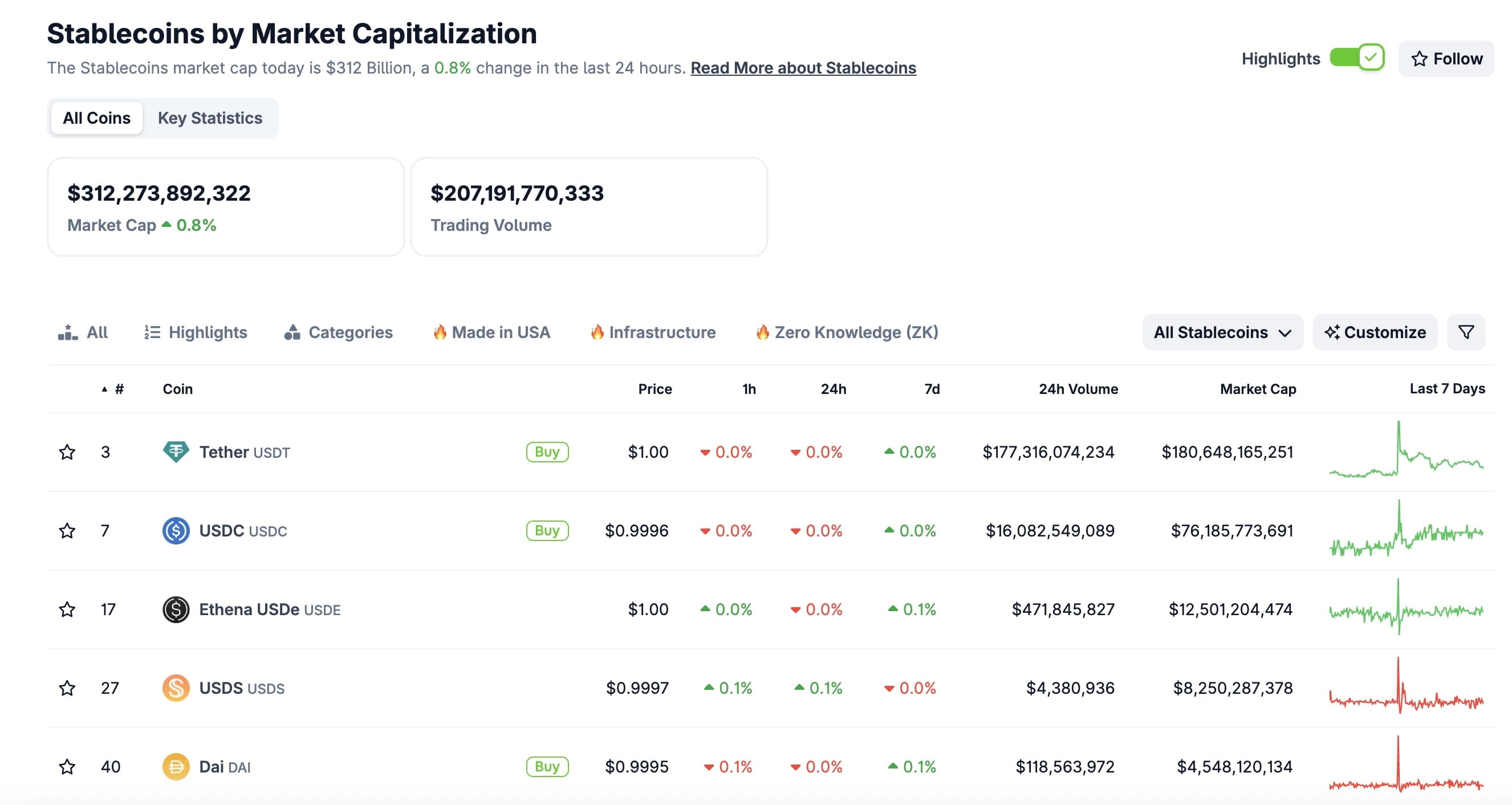
Task: Click the Dai coin logo icon
Action: pos(176,766)
